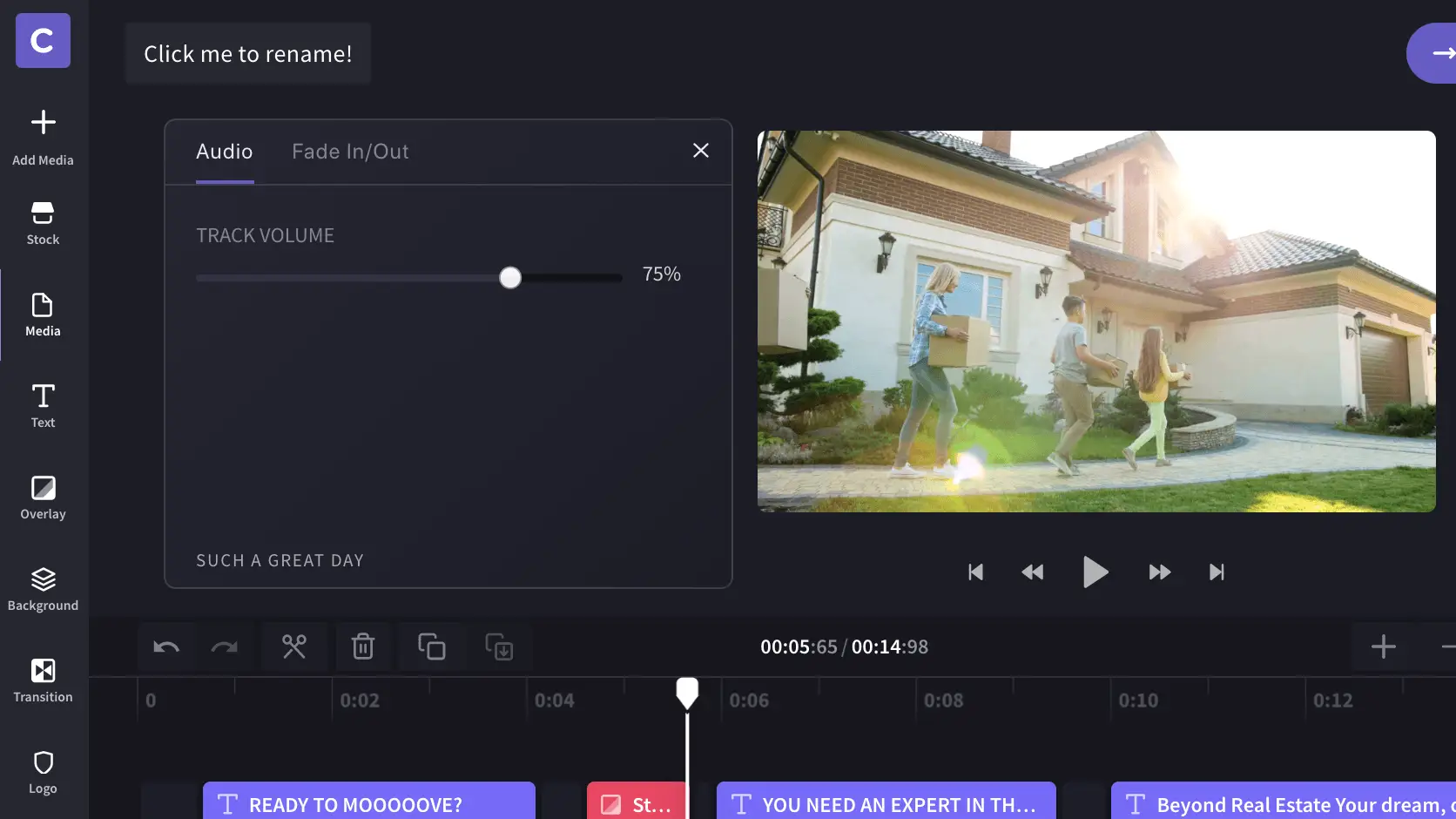
Task: Click the 00:14:98 total duration text
Action: click(x=890, y=646)
